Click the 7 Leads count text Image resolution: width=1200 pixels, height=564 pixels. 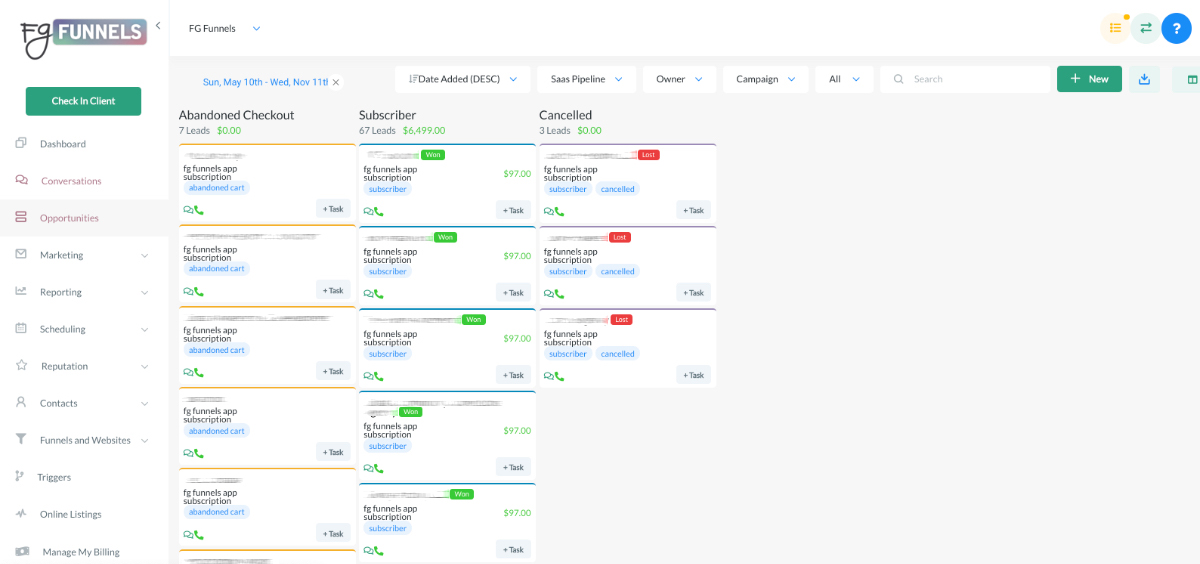point(195,131)
